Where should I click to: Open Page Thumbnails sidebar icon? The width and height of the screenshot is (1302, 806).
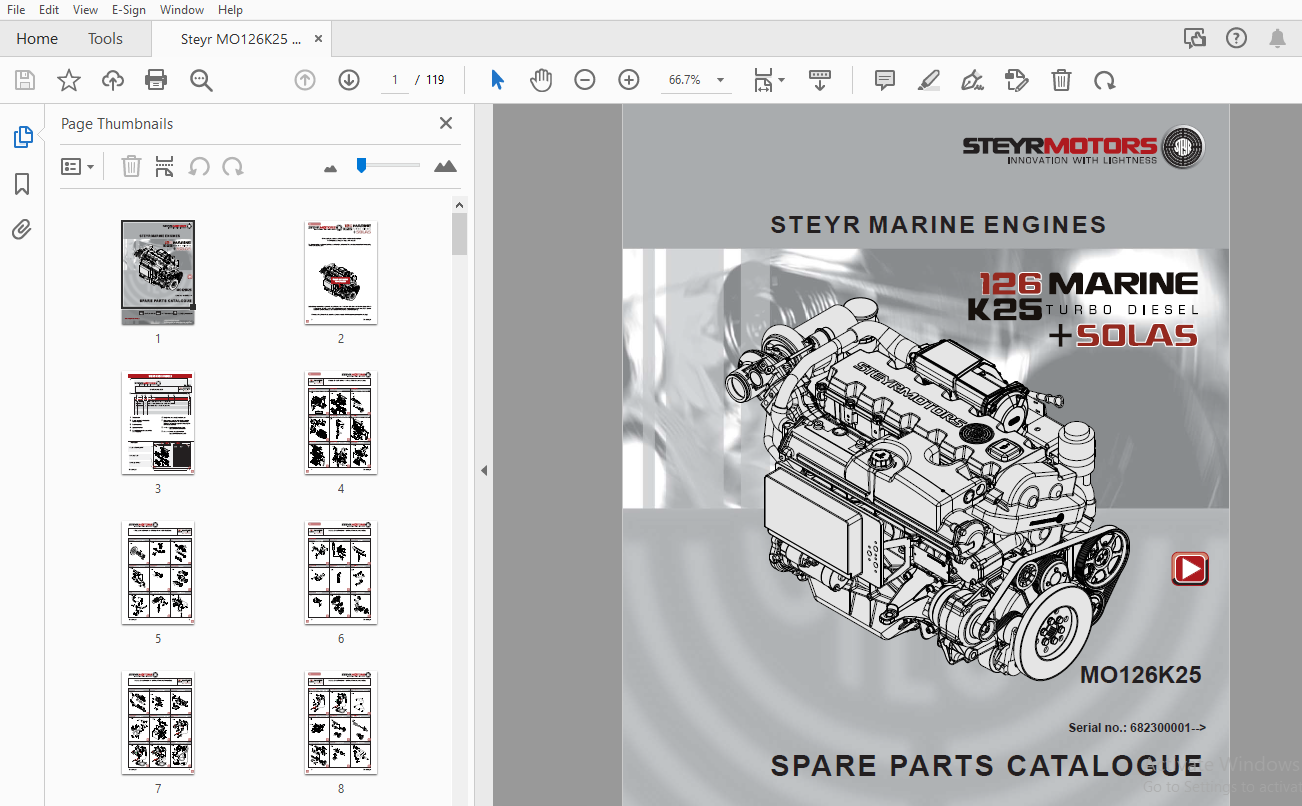click(x=23, y=137)
